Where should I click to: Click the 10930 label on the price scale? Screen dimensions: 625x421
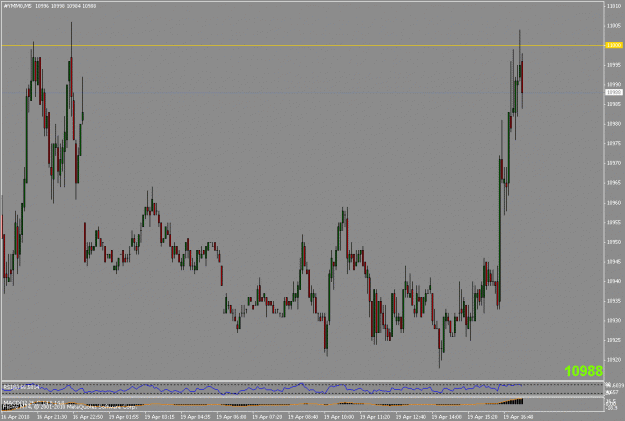[x=614, y=321]
